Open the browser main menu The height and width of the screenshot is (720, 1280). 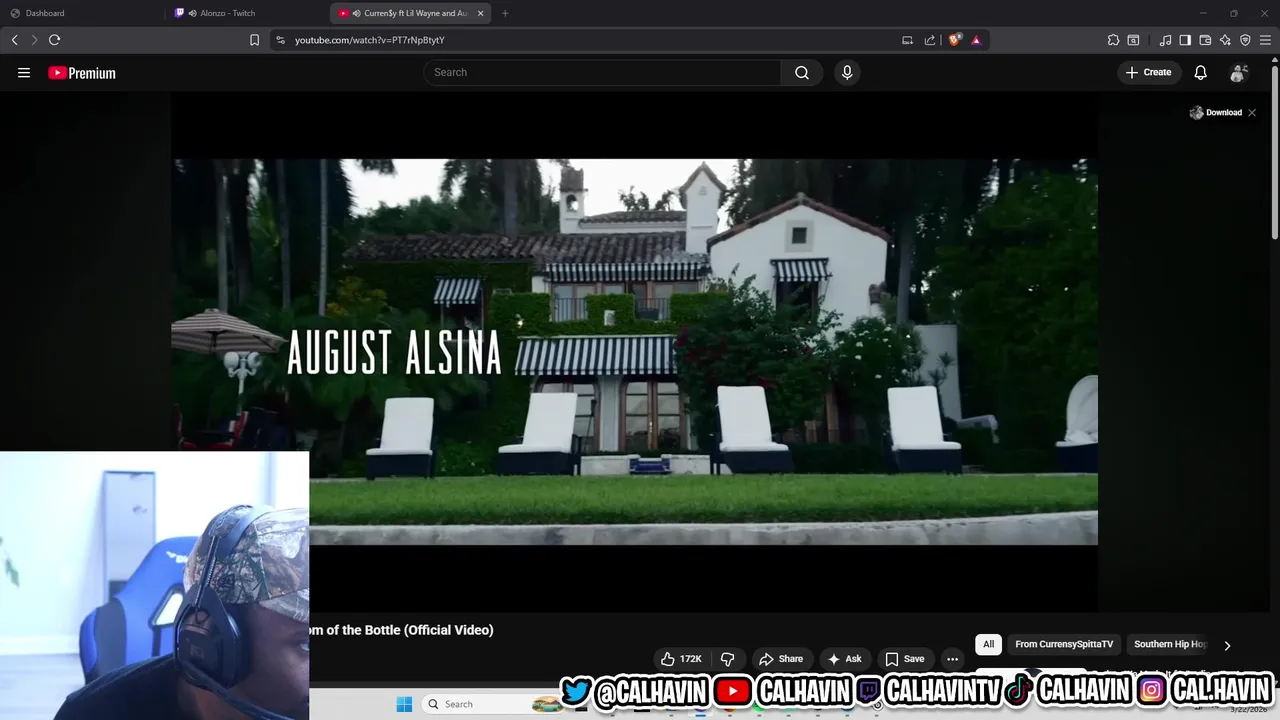(x=1265, y=40)
